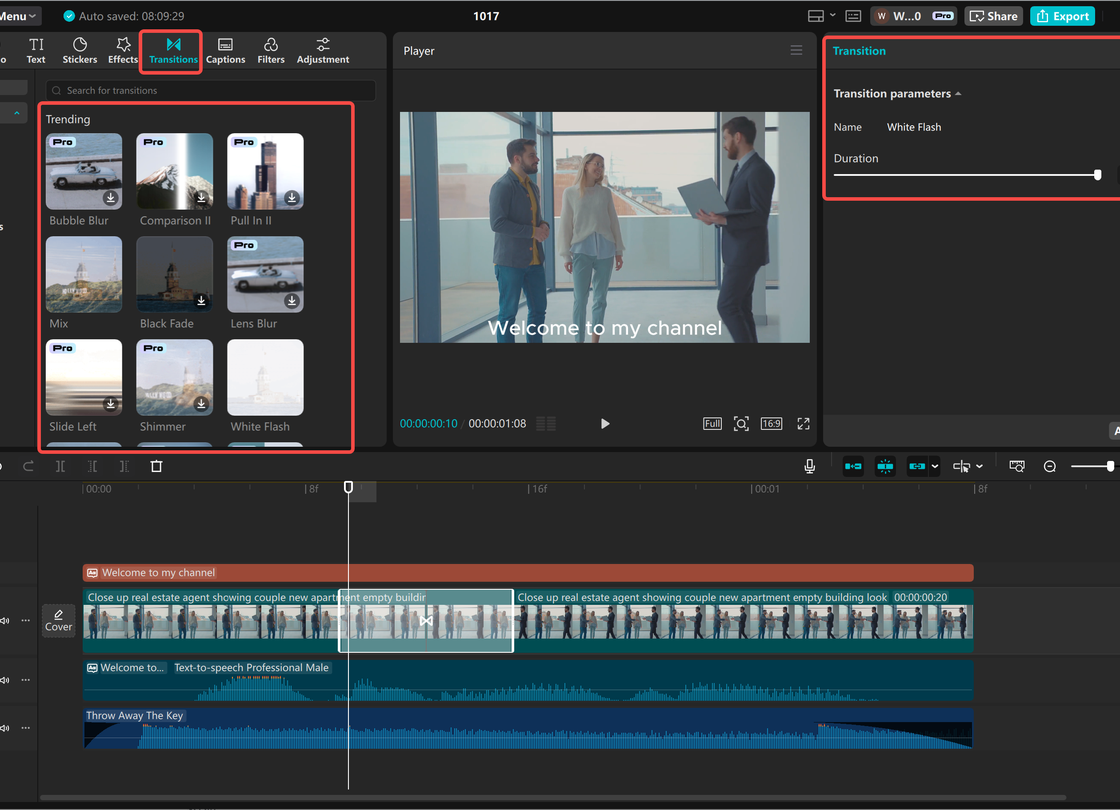1120x810 pixels.
Task: Toggle auto snapping in timeline toolbar
Action: [885, 467]
